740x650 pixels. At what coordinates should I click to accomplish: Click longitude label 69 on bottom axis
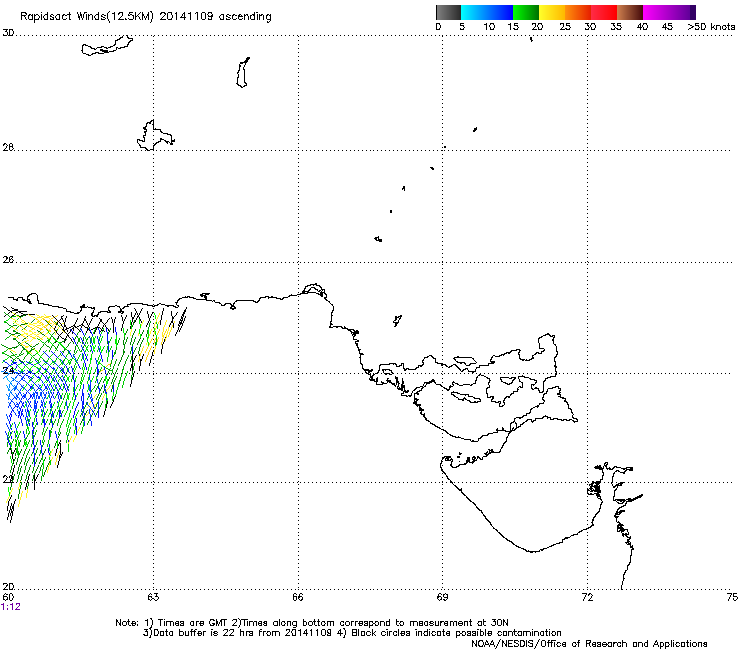click(442, 597)
